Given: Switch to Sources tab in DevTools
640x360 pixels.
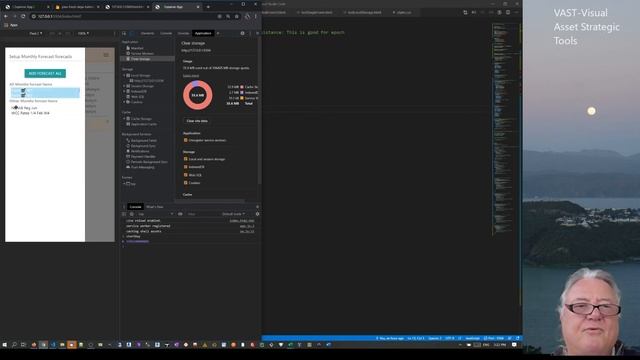Looking at the screenshot, I should (183, 33).
